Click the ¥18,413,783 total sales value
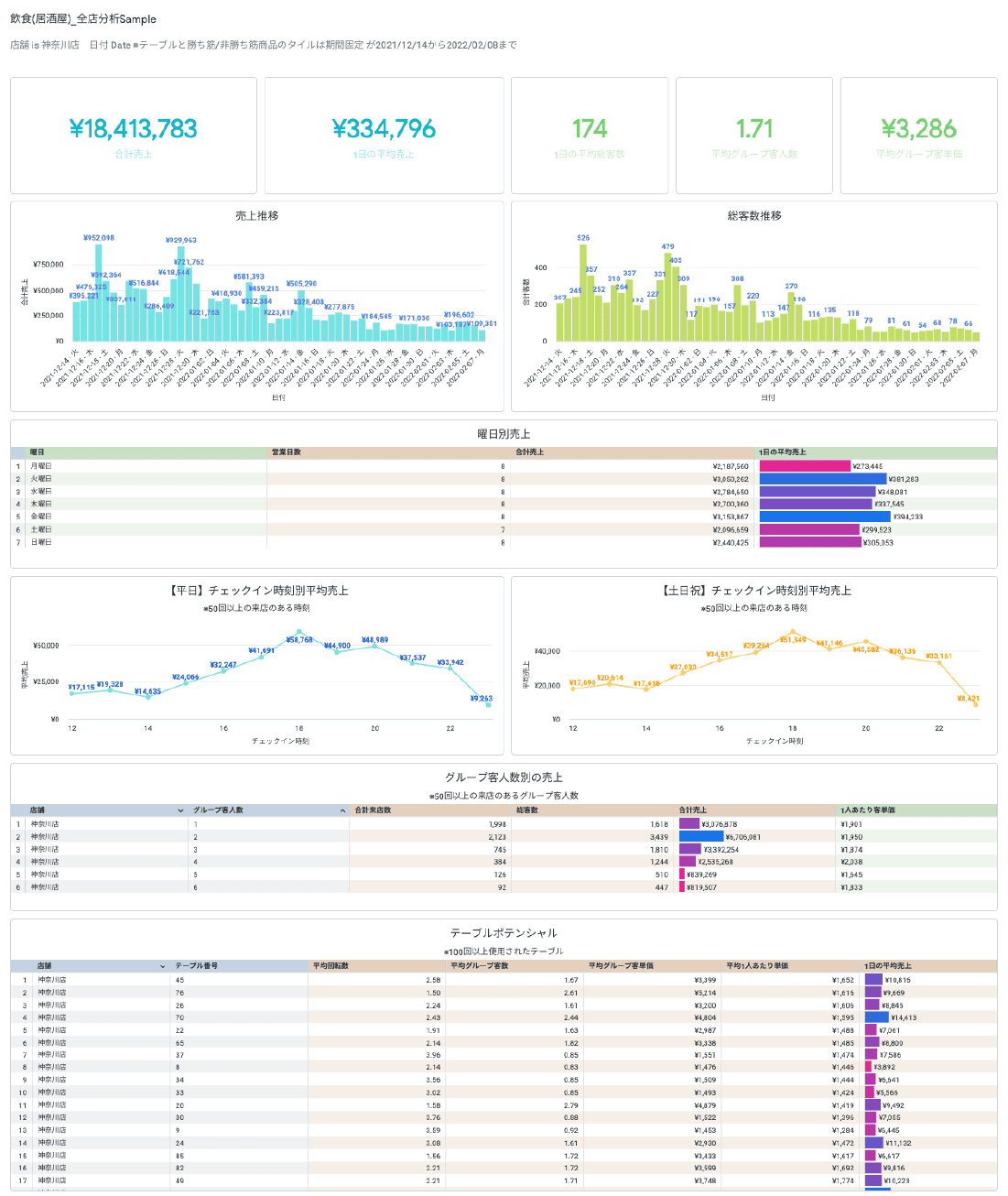This screenshot has height=1196, width=1008. (134, 129)
